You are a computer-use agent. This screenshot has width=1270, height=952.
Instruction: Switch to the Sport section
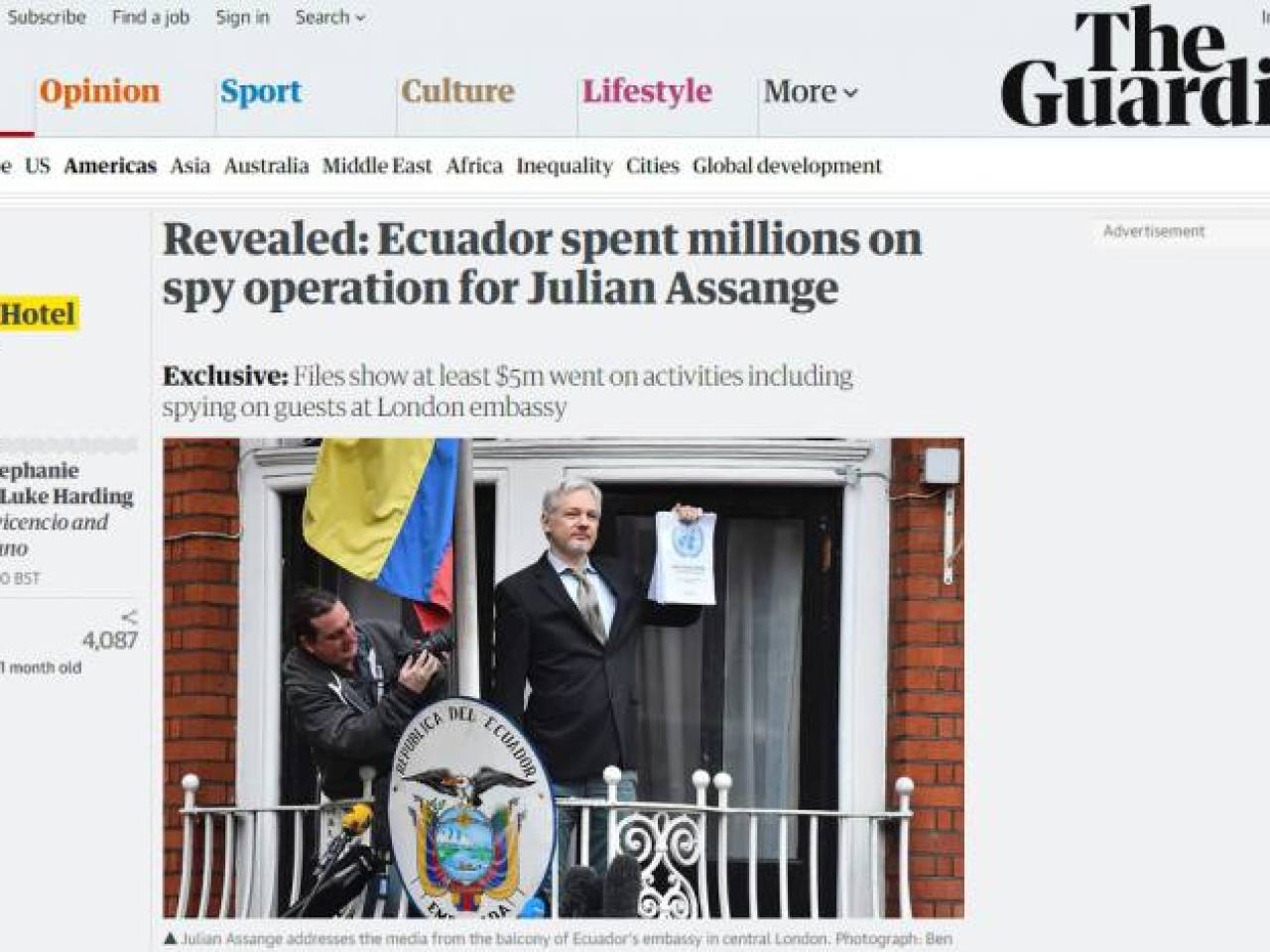point(261,91)
